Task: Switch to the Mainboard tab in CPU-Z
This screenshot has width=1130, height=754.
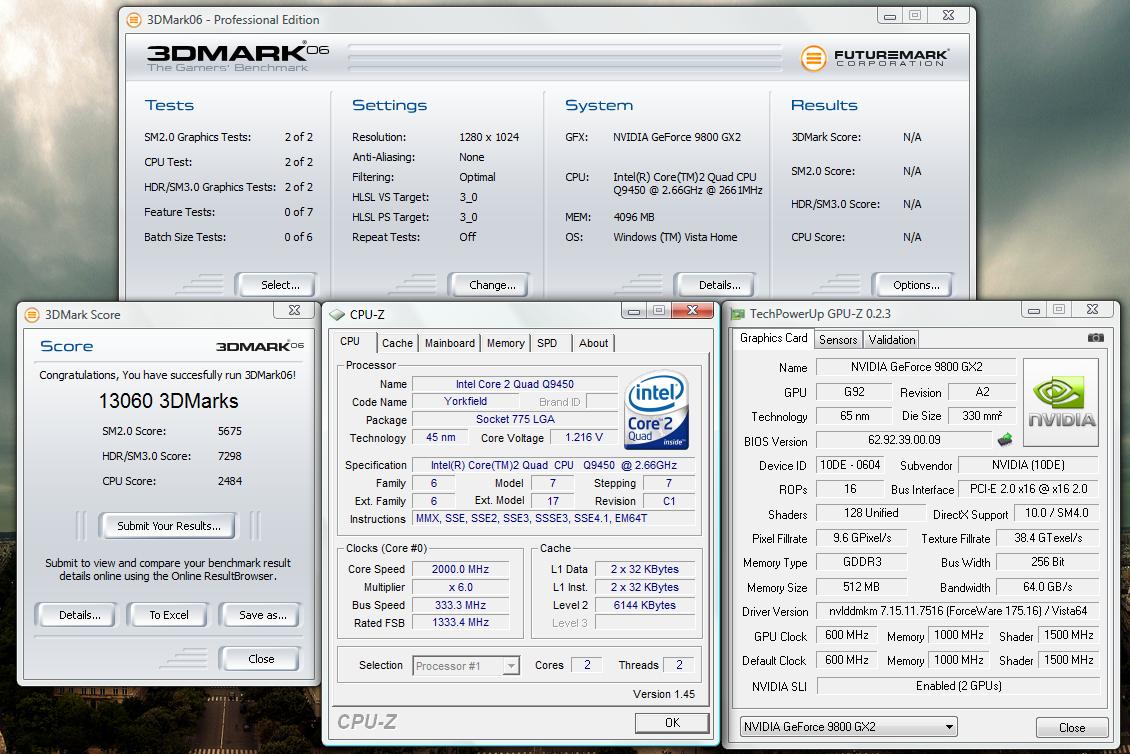Action: [x=449, y=343]
